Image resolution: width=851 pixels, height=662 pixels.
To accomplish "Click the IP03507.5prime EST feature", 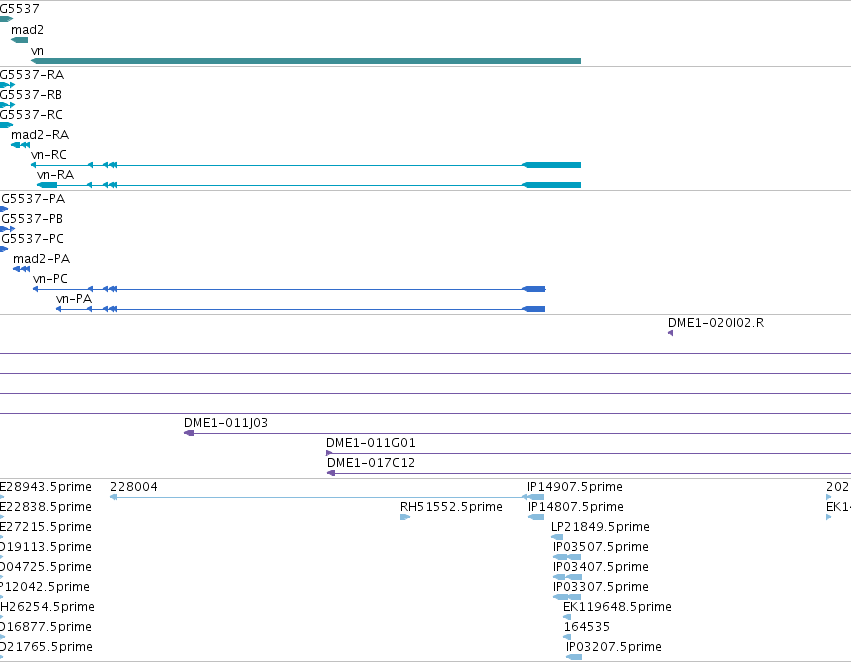I will (x=567, y=557).
